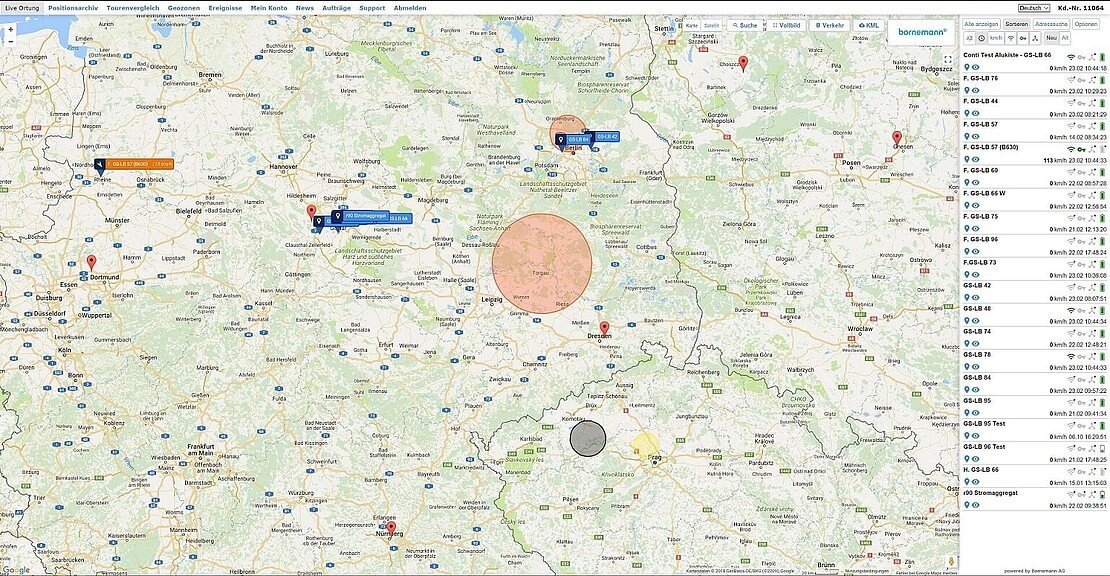The width and height of the screenshot is (1110, 576).
Task: Sort vehicles by speed using km/h button
Action: (996, 38)
